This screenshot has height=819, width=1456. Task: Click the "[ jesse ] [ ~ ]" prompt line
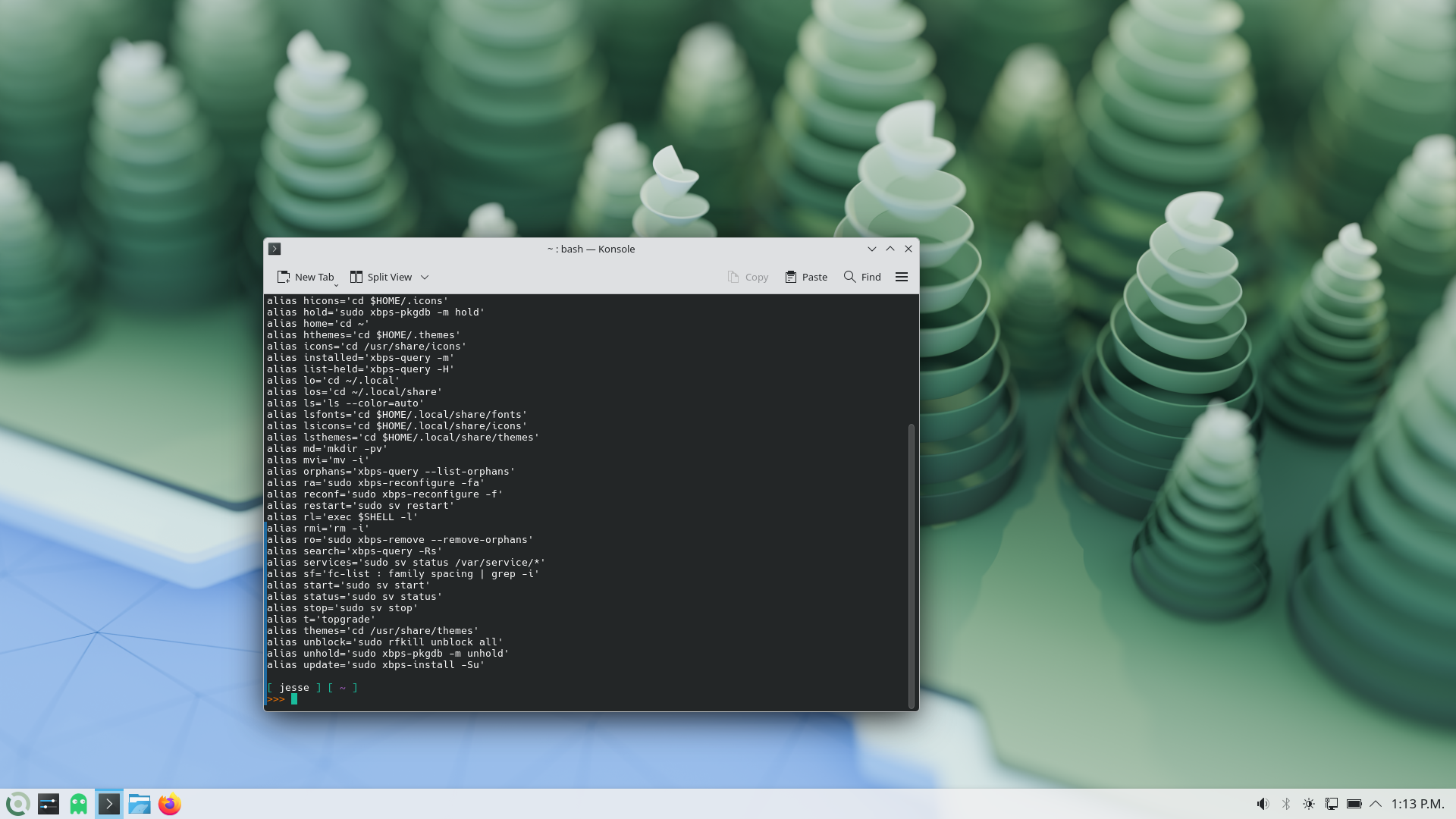tap(312, 688)
